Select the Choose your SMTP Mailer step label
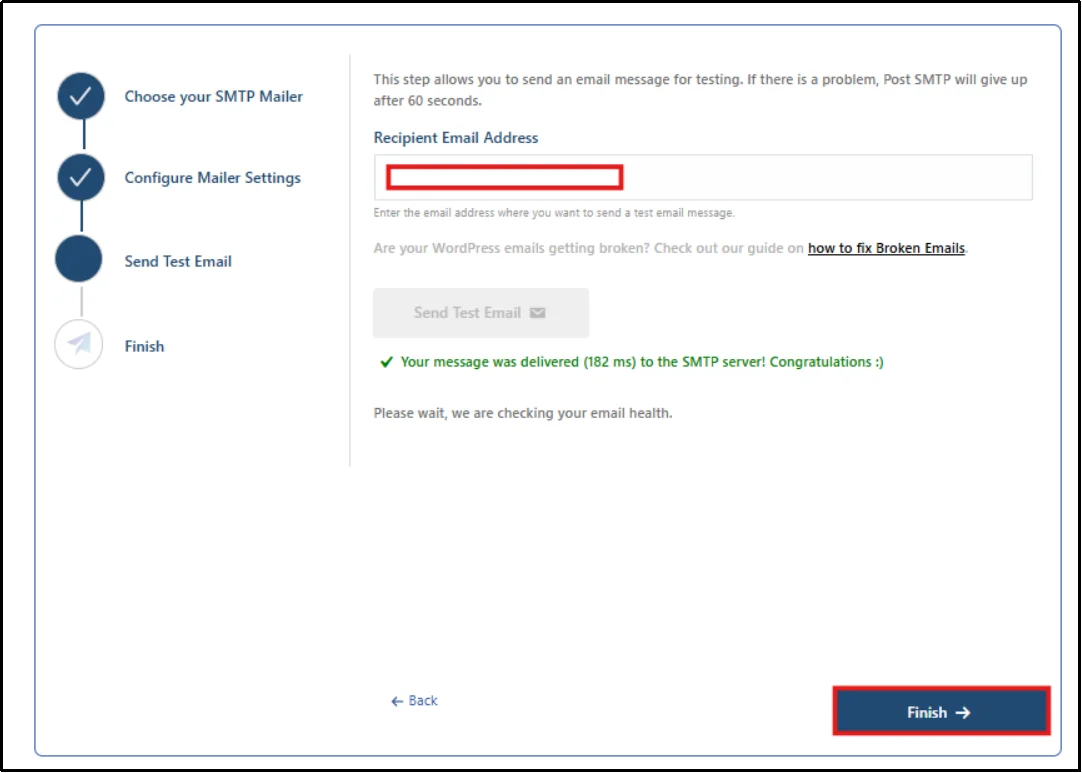The image size is (1082, 773). click(213, 97)
